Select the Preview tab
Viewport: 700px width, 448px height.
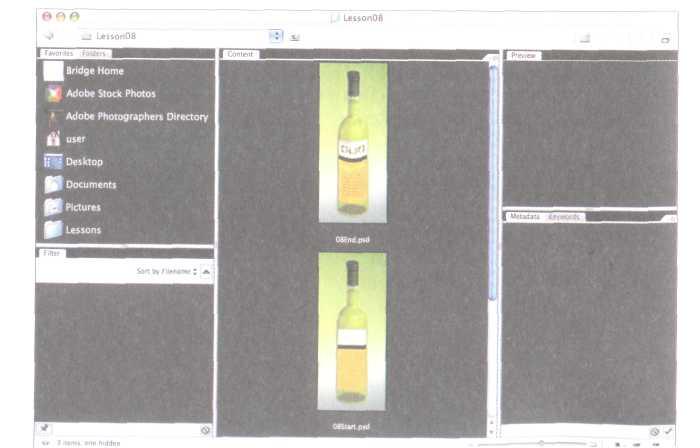(x=523, y=55)
